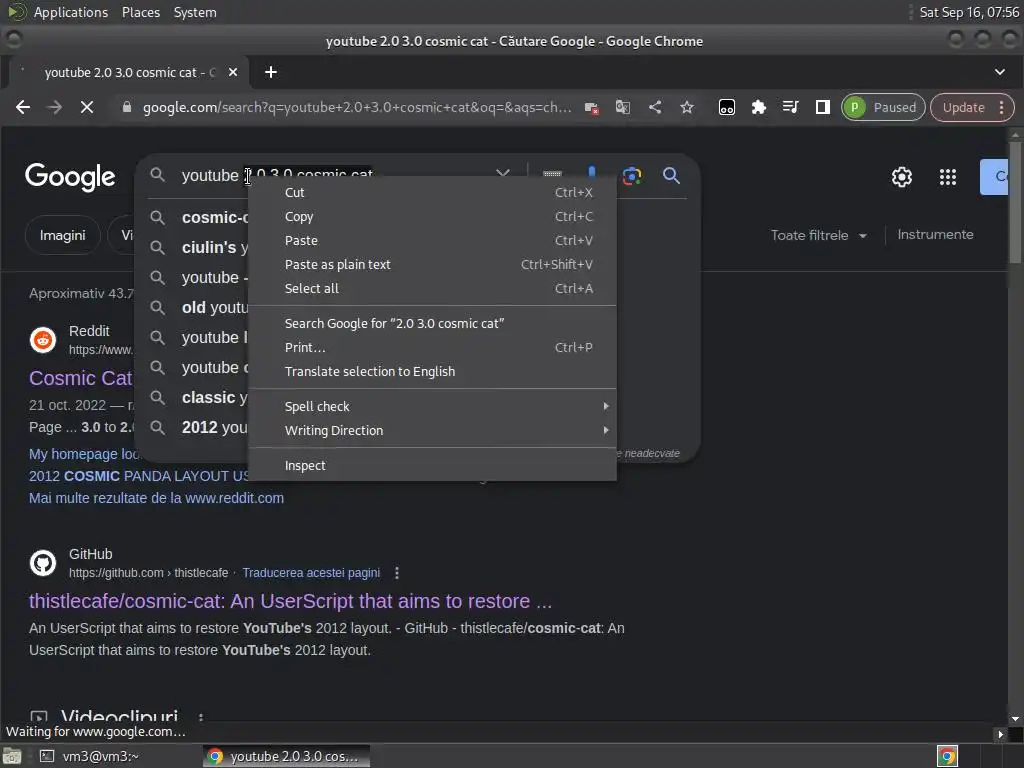
Task: Expand the tab search chevron
Action: tap(1000, 72)
